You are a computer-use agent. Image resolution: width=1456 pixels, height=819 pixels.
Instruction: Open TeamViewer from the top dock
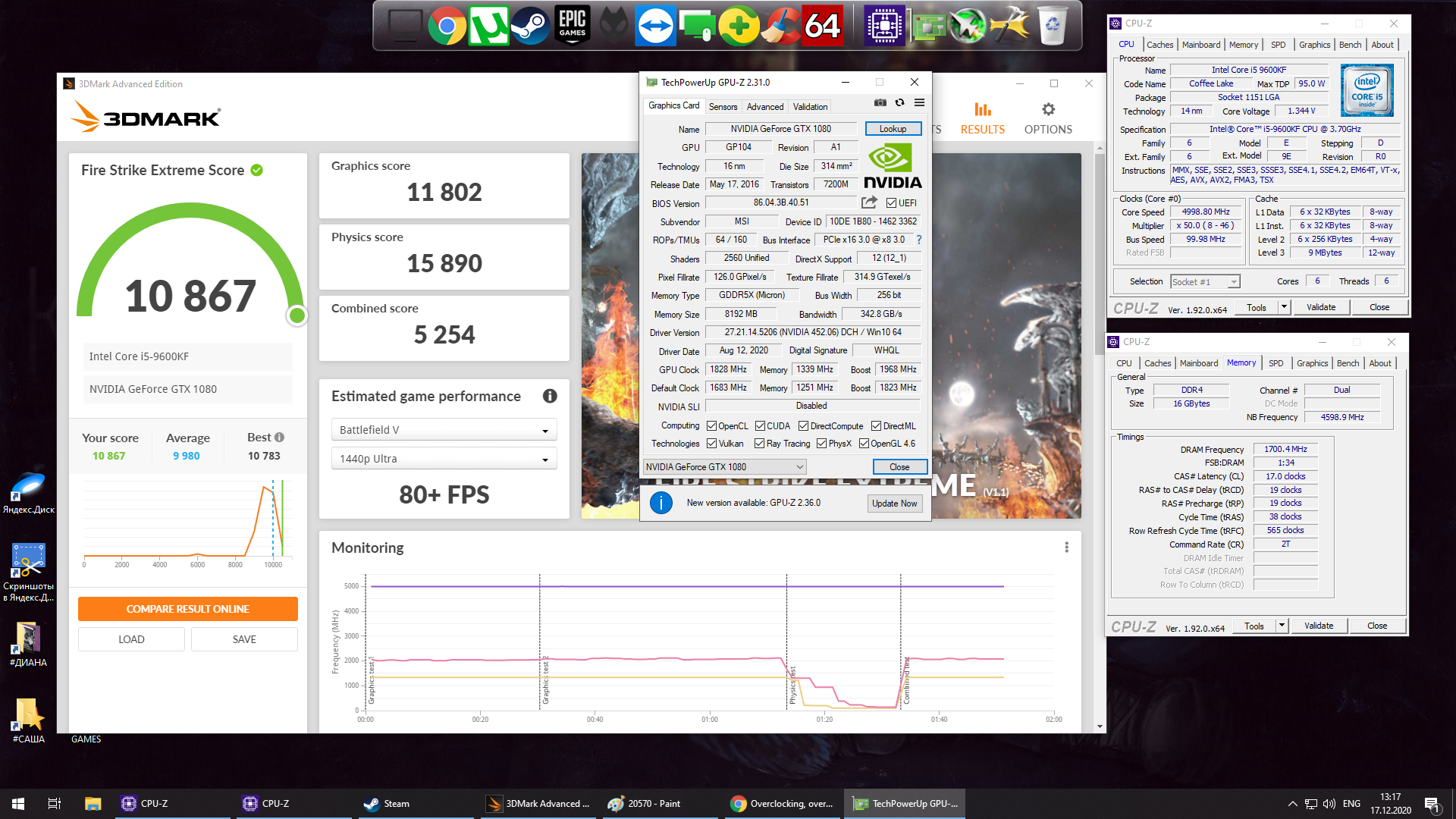click(655, 27)
